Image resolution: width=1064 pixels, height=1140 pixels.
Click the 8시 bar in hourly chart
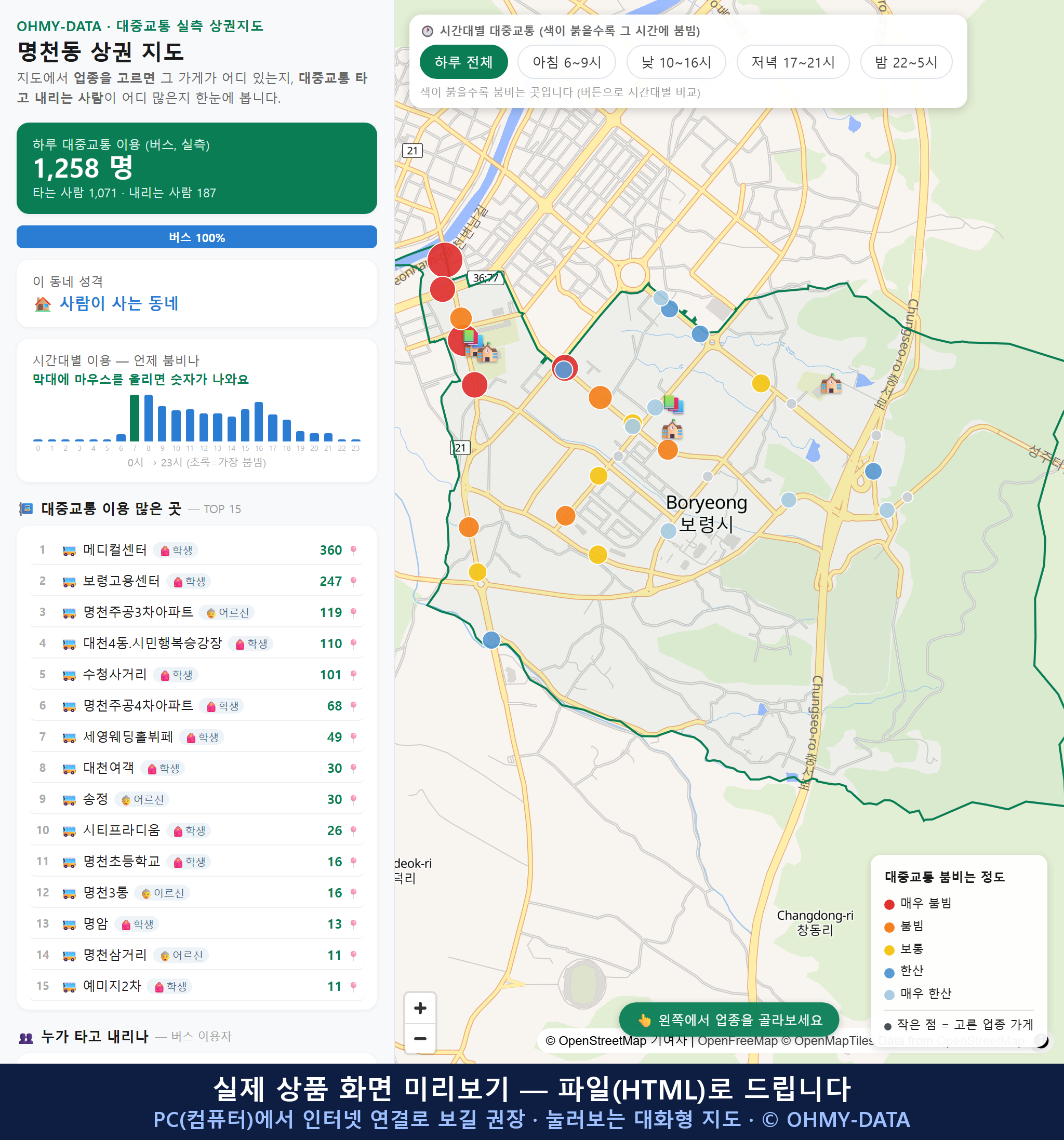coord(149,418)
